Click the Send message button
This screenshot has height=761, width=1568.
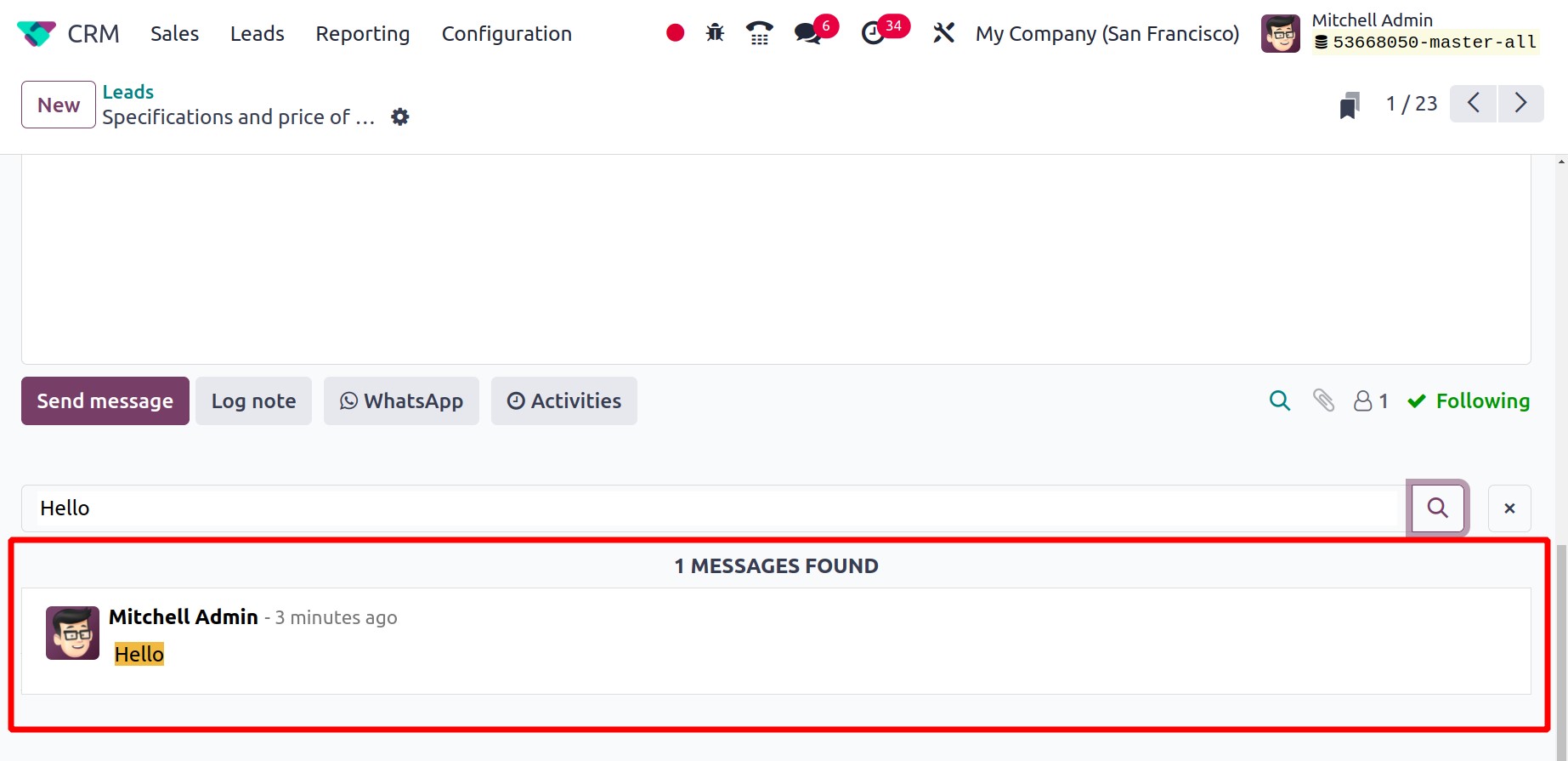105,401
